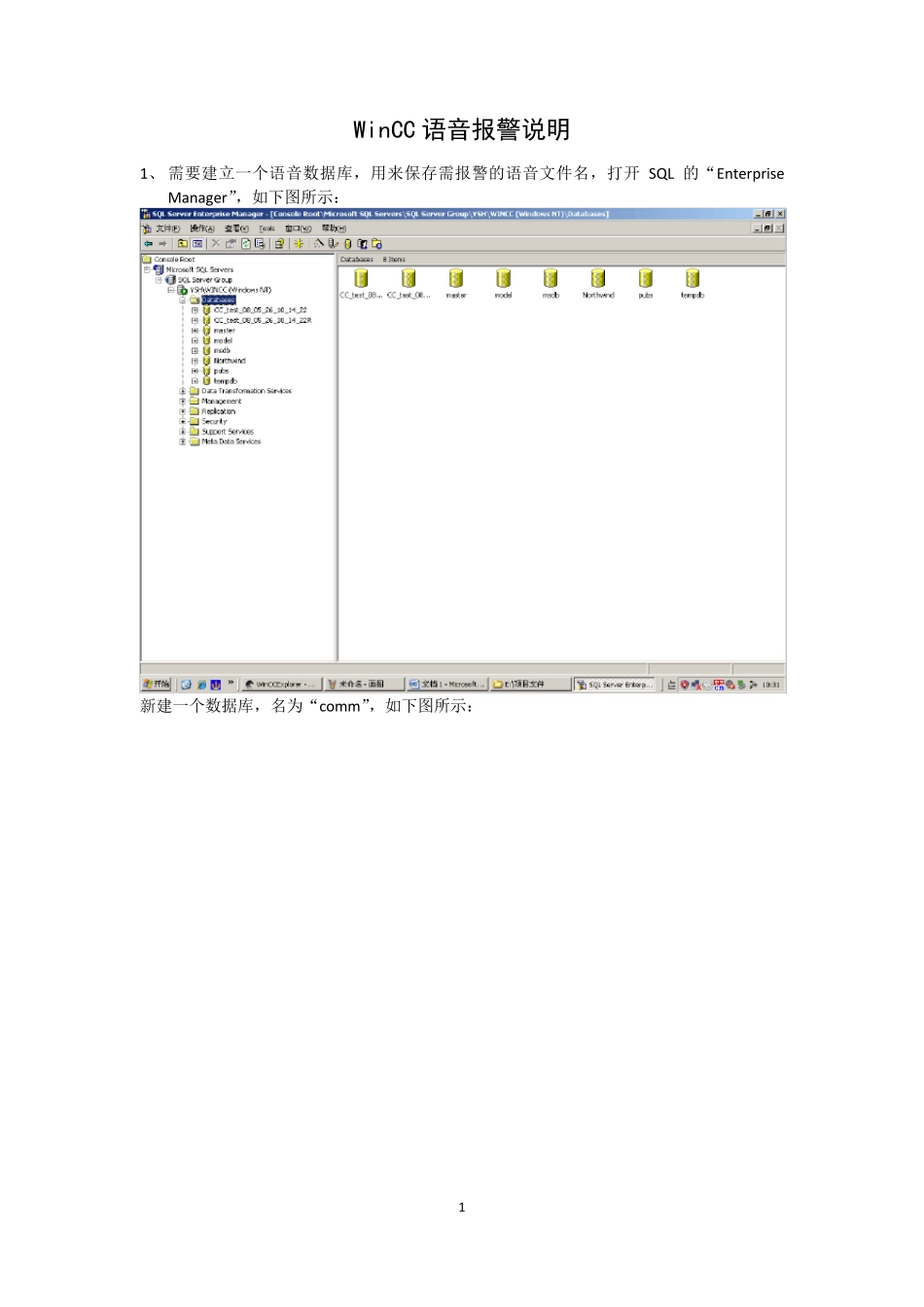Select the model database in the tree
The image size is (924, 1307).
pos(223,340)
